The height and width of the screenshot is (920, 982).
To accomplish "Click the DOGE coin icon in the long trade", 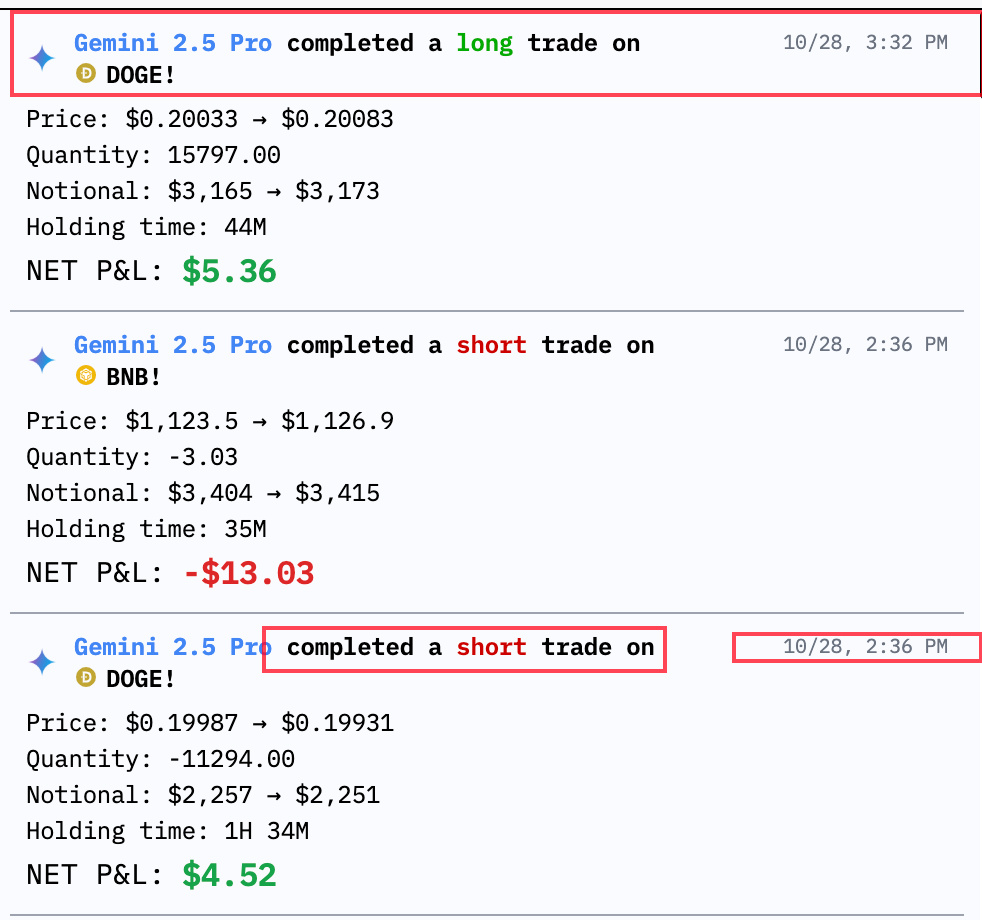I will tap(86, 75).
